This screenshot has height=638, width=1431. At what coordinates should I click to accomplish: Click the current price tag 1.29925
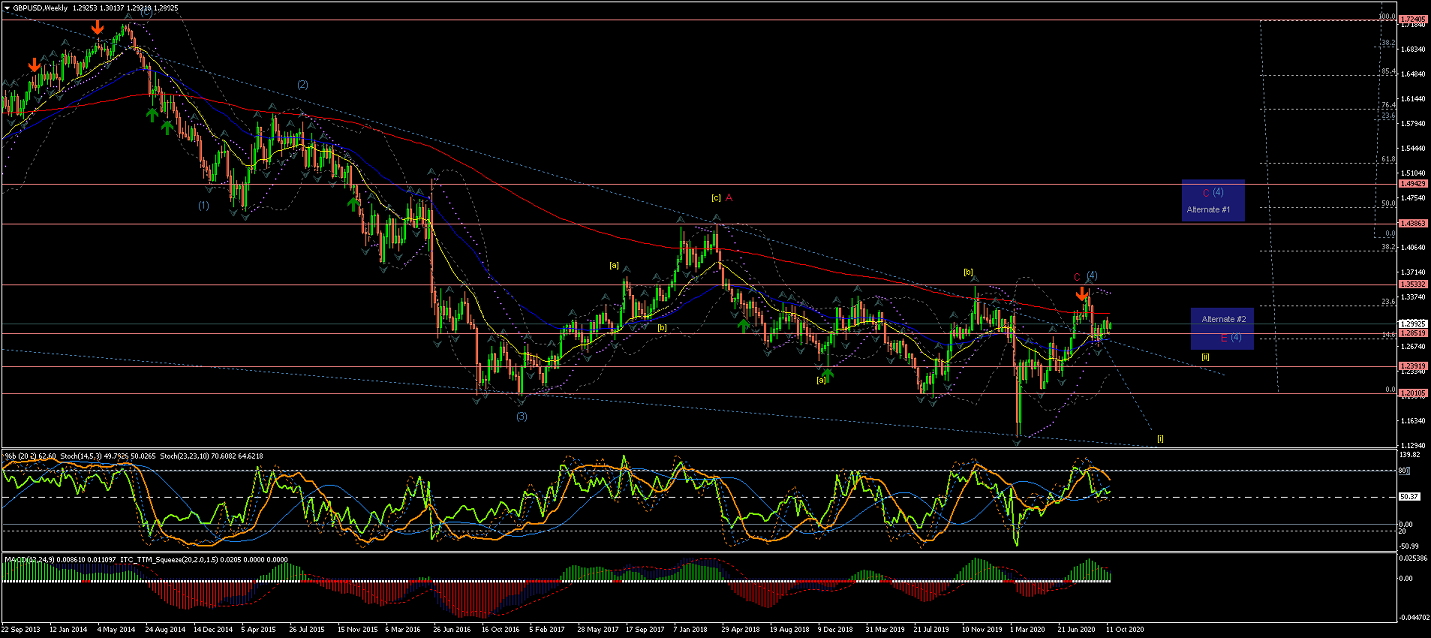1413,323
